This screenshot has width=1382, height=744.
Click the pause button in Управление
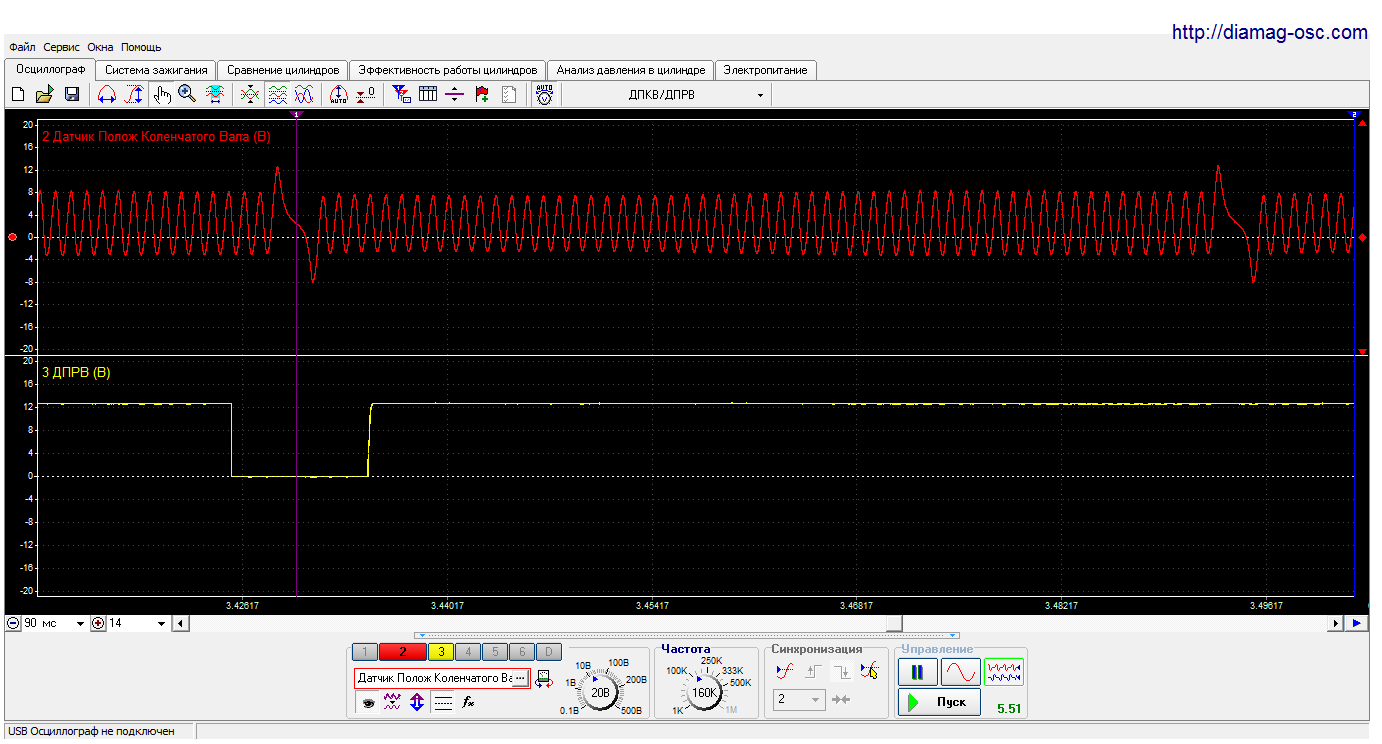917,672
